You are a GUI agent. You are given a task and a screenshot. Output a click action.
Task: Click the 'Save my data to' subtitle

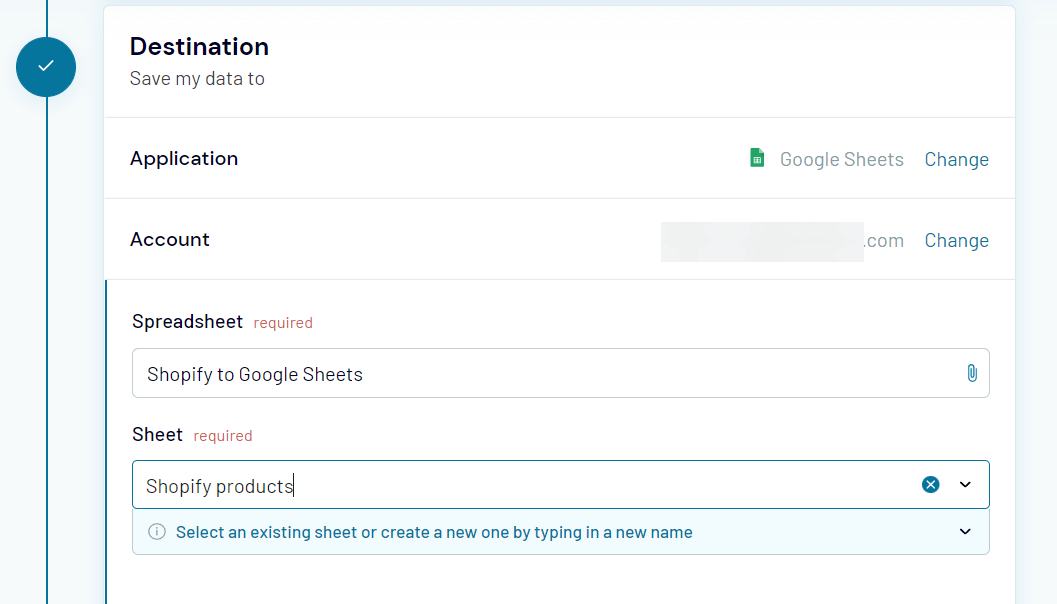pos(196,78)
